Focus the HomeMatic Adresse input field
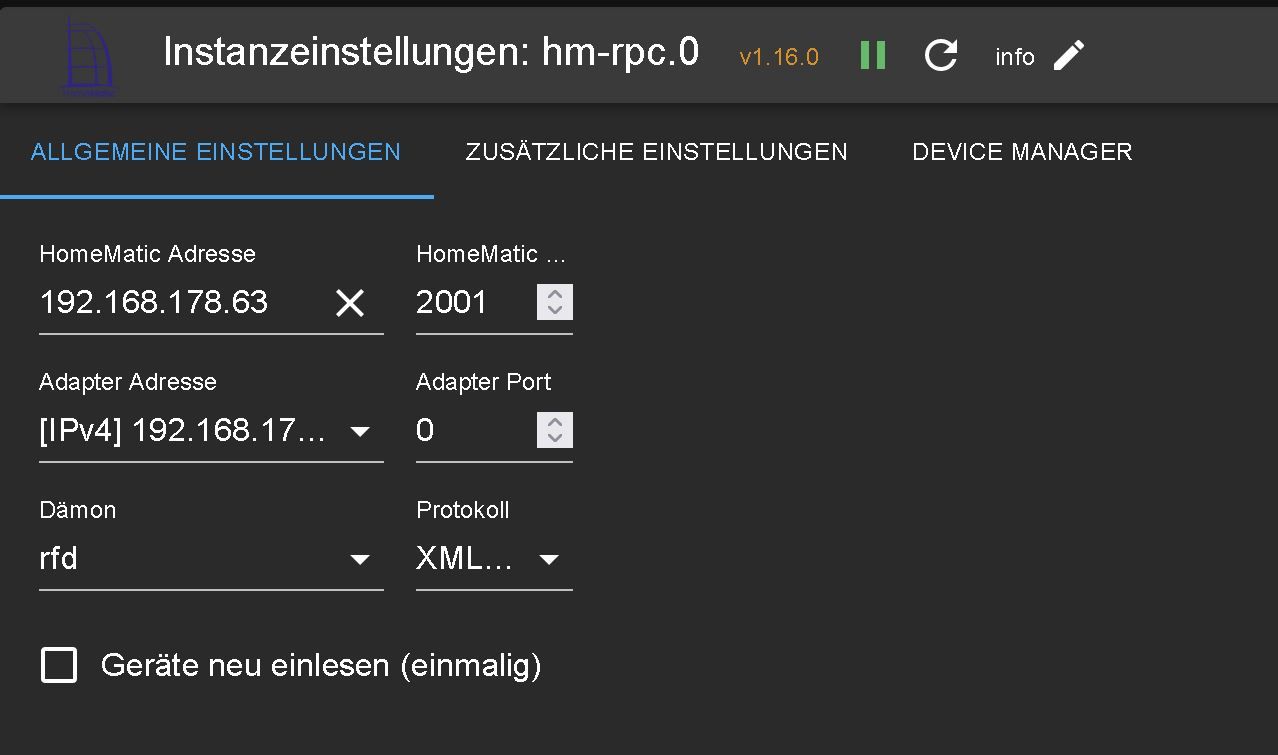1278x755 pixels. [180, 303]
